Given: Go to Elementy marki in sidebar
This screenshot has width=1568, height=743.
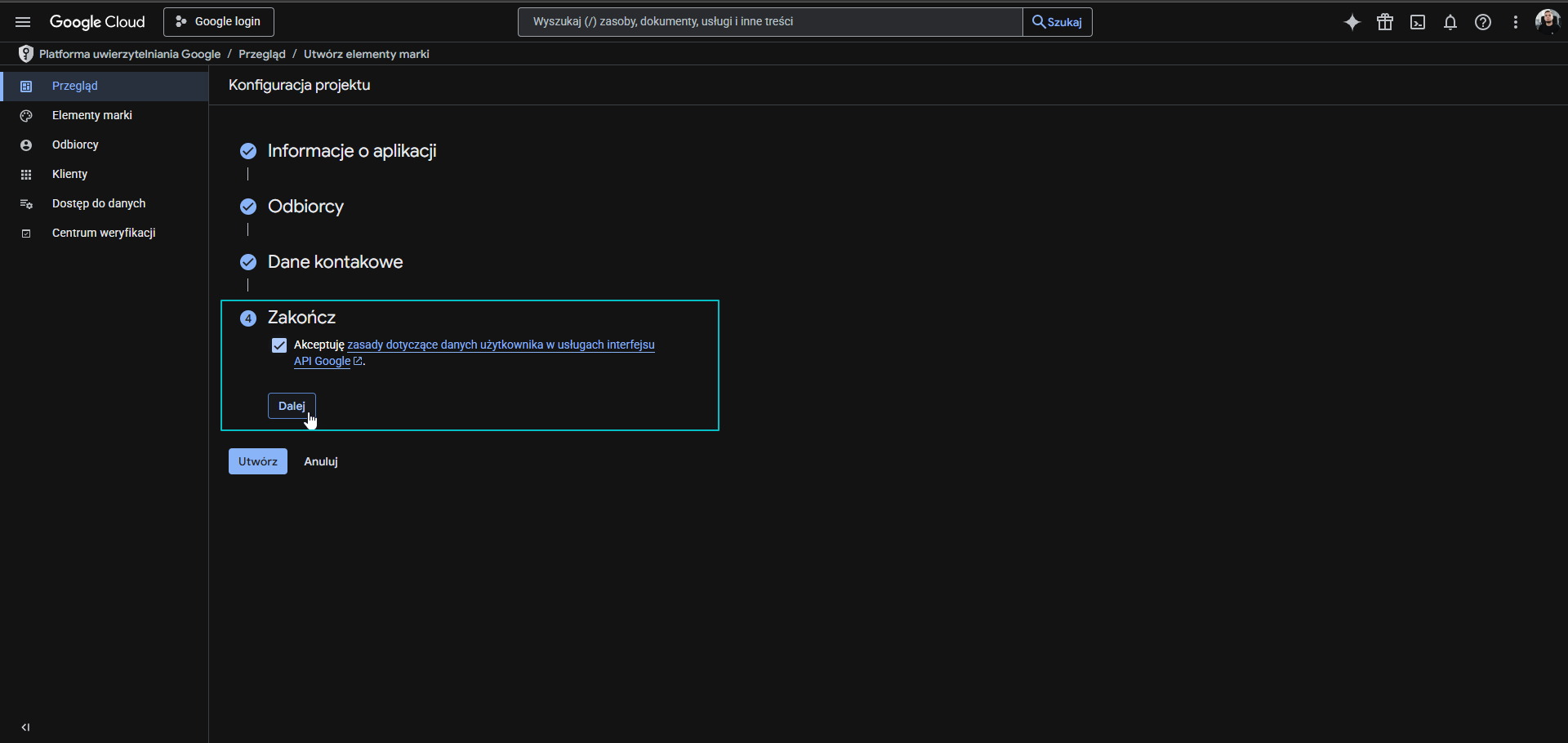Looking at the screenshot, I should tap(91, 115).
